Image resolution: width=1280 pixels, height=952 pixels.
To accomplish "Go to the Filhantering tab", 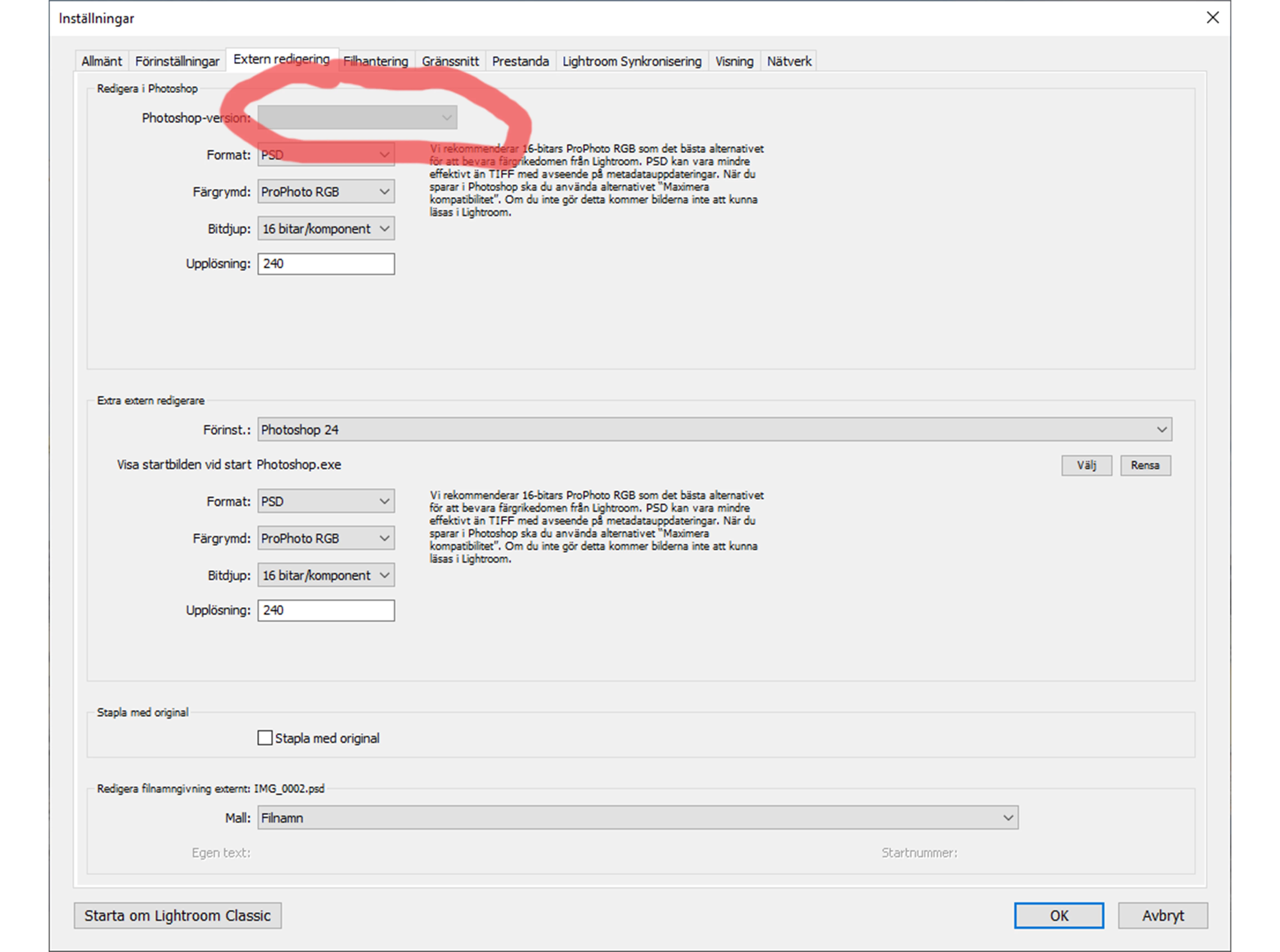I will click(x=376, y=61).
